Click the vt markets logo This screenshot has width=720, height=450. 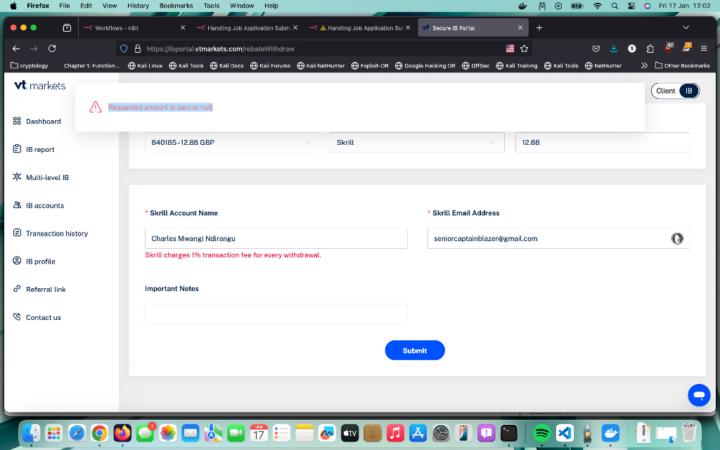point(40,85)
